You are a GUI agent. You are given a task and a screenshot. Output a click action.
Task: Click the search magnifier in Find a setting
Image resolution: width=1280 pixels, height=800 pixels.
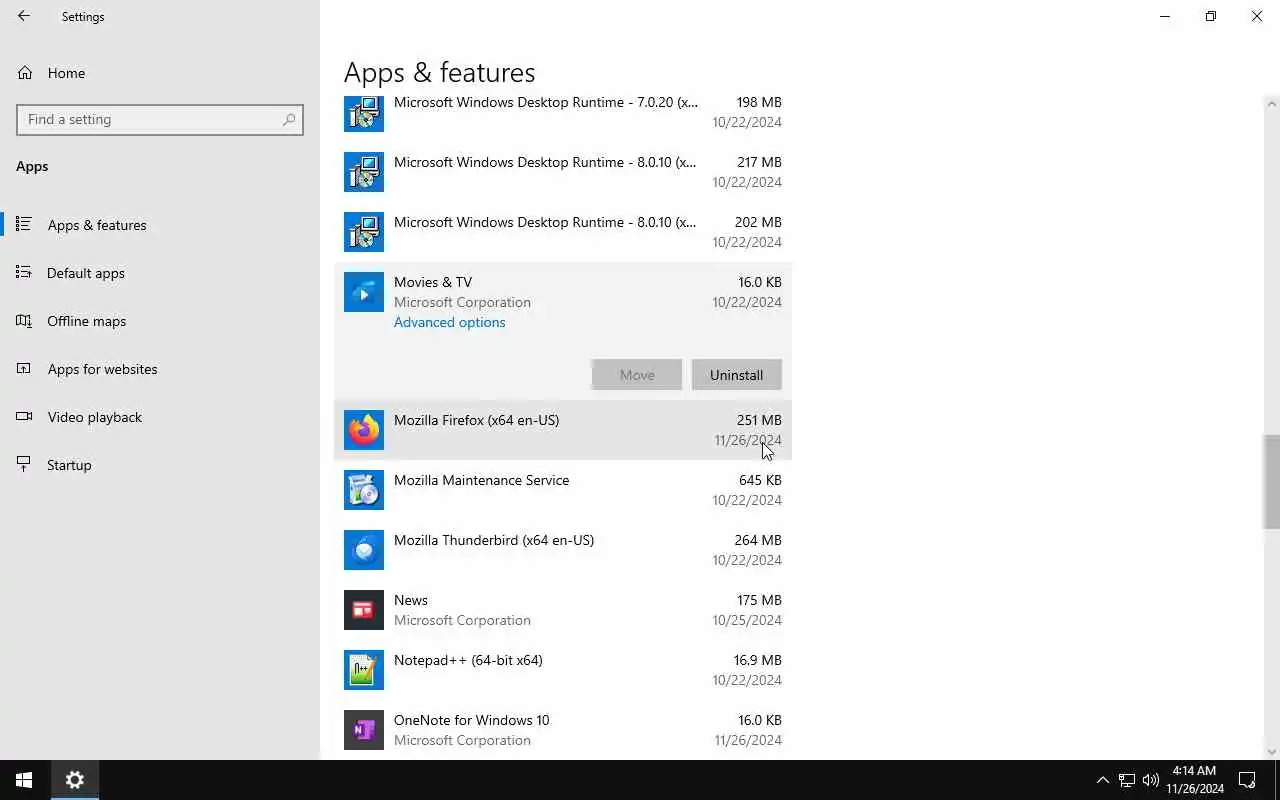point(289,119)
